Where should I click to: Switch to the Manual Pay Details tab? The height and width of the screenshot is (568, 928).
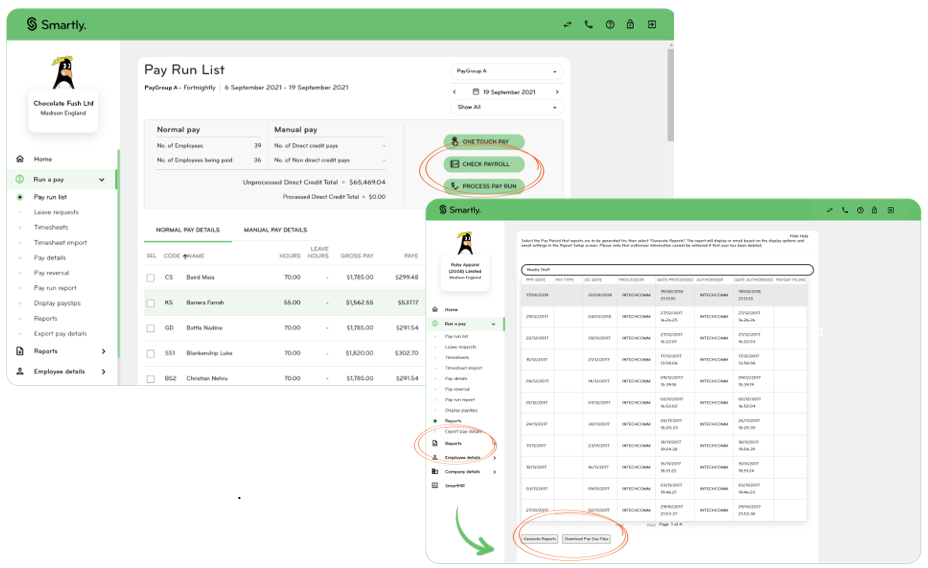click(275, 230)
